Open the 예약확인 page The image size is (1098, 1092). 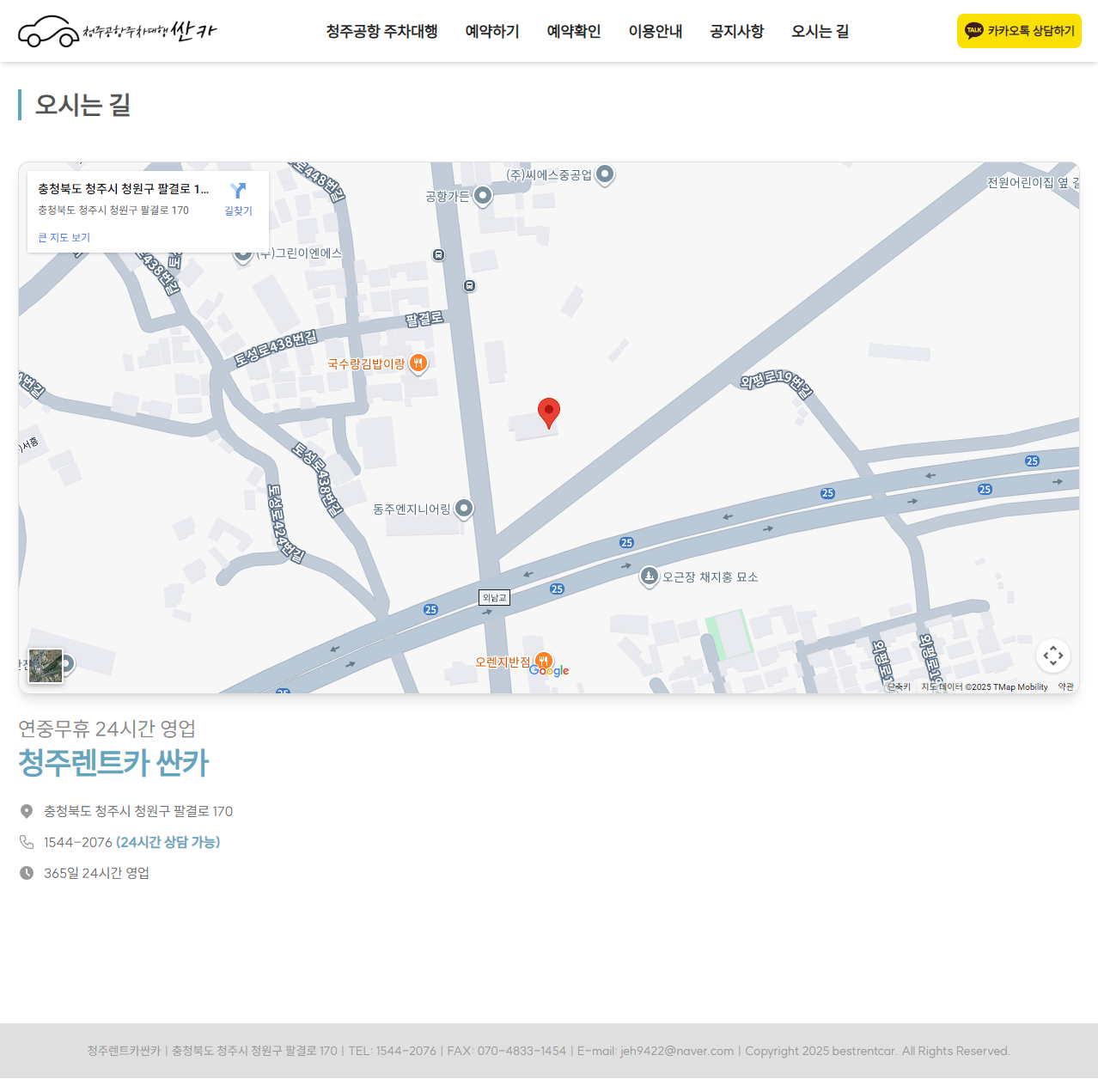pyautogui.click(x=574, y=31)
